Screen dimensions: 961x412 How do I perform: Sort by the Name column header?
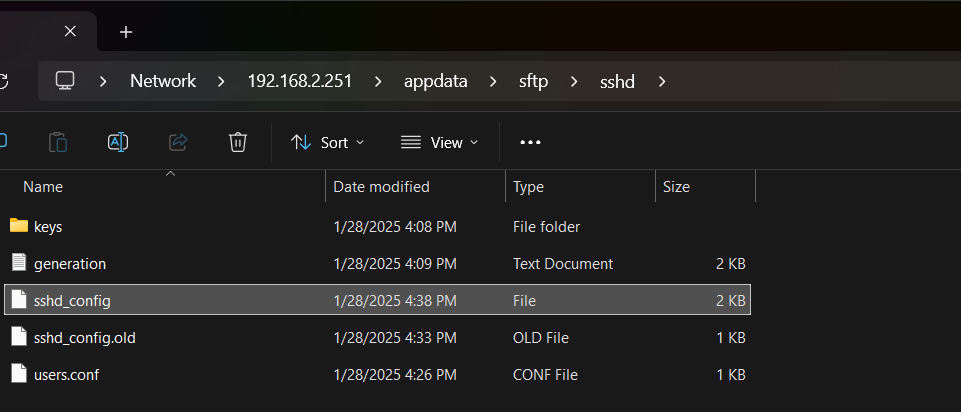point(43,186)
